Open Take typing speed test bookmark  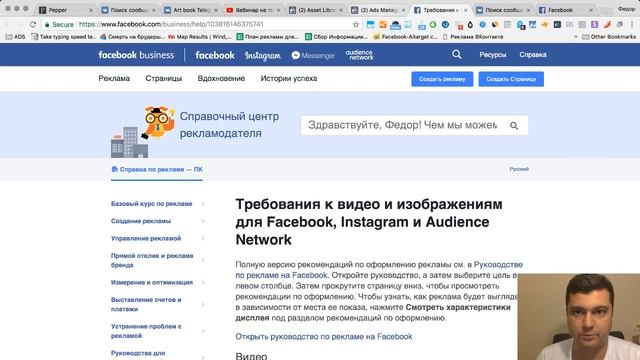pos(64,37)
